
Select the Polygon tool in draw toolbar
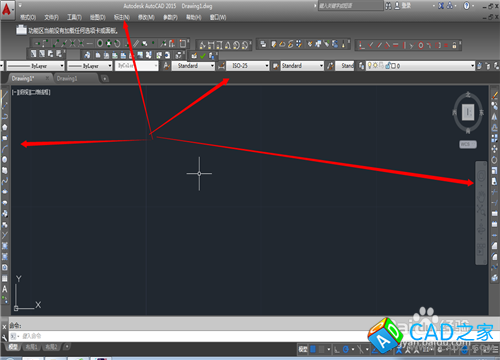[x=5, y=127]
